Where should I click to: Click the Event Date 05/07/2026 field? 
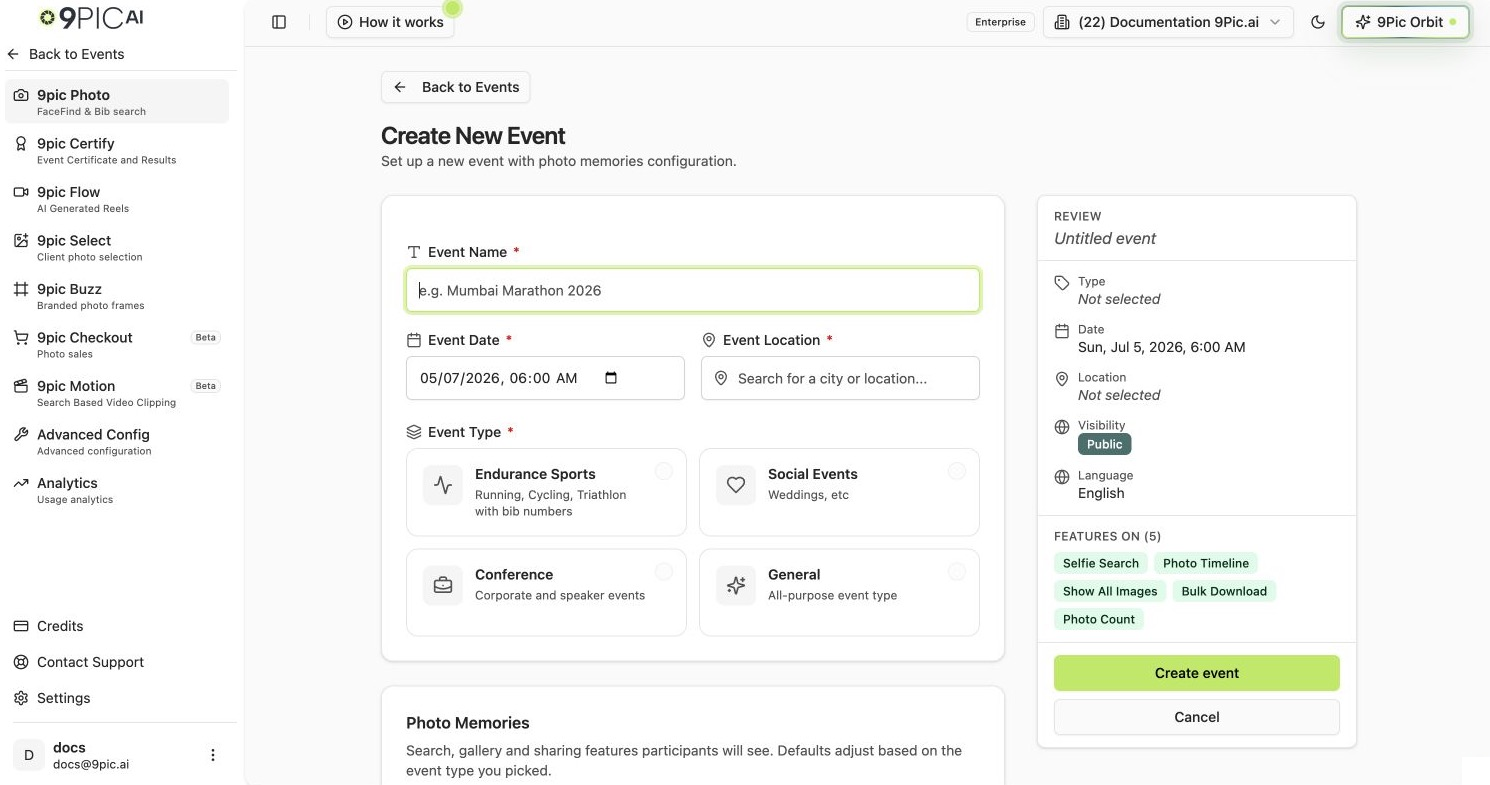click(545, 378)
